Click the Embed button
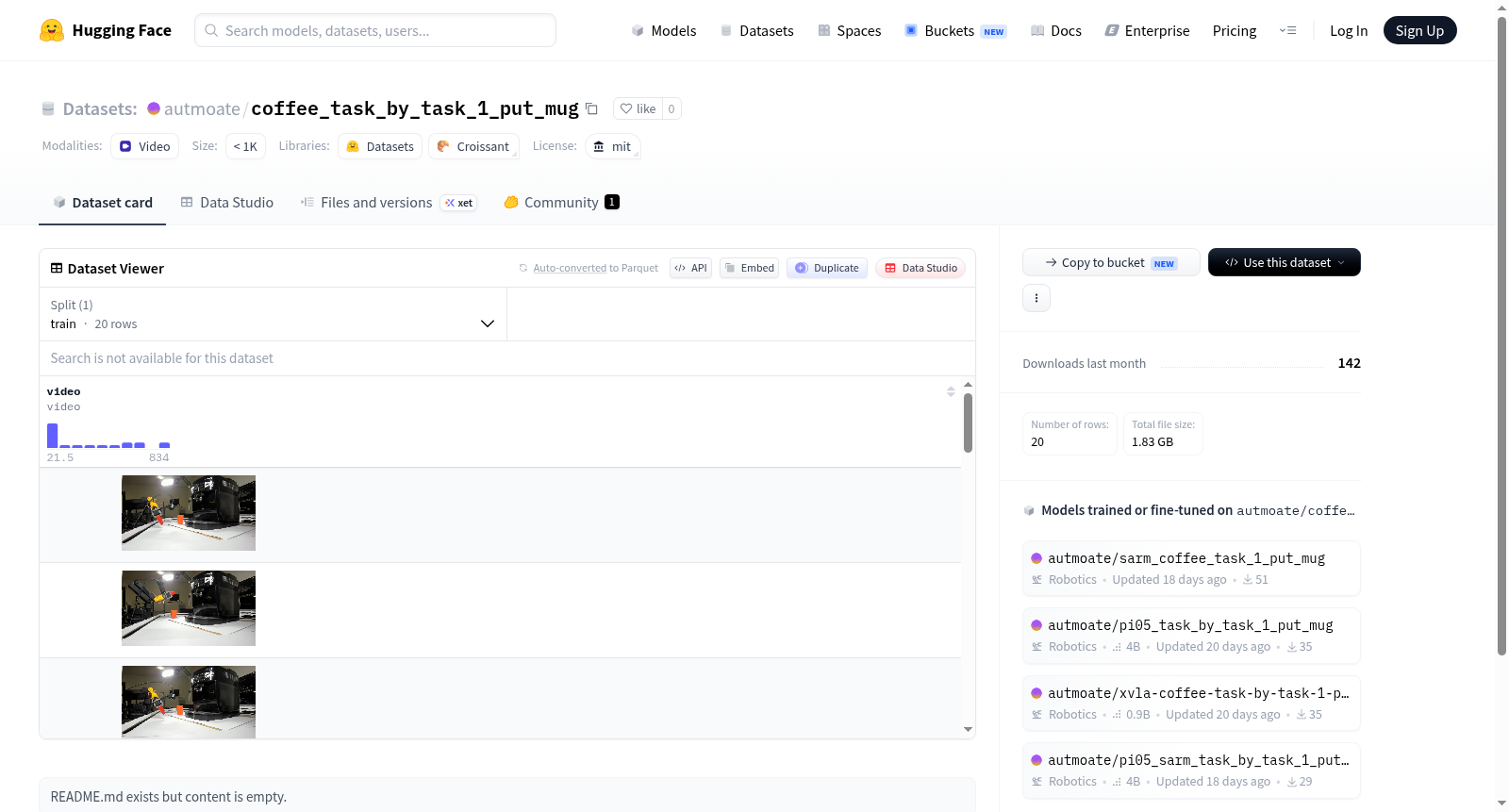The image size is (1509, 812). 749,268
